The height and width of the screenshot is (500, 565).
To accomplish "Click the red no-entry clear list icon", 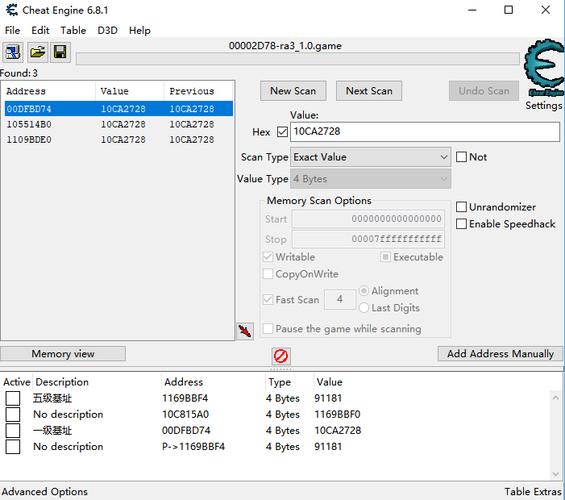I will [281, 356].
